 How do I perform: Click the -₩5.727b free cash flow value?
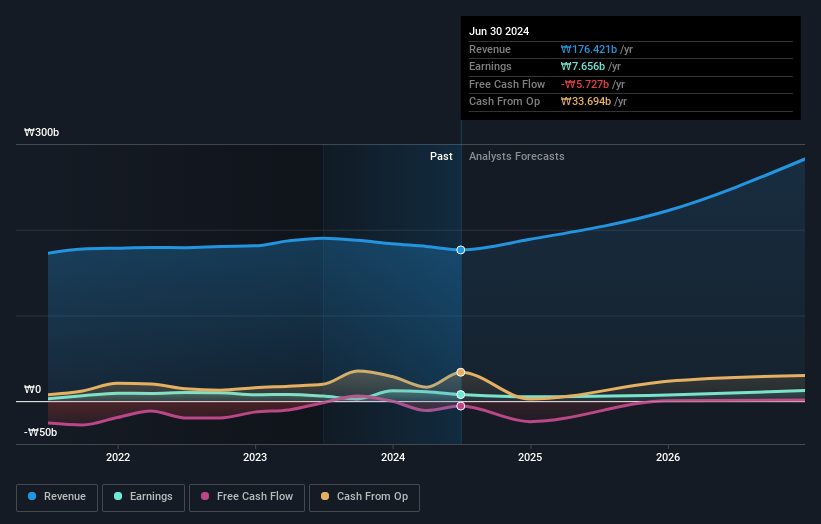click(585, 84)
